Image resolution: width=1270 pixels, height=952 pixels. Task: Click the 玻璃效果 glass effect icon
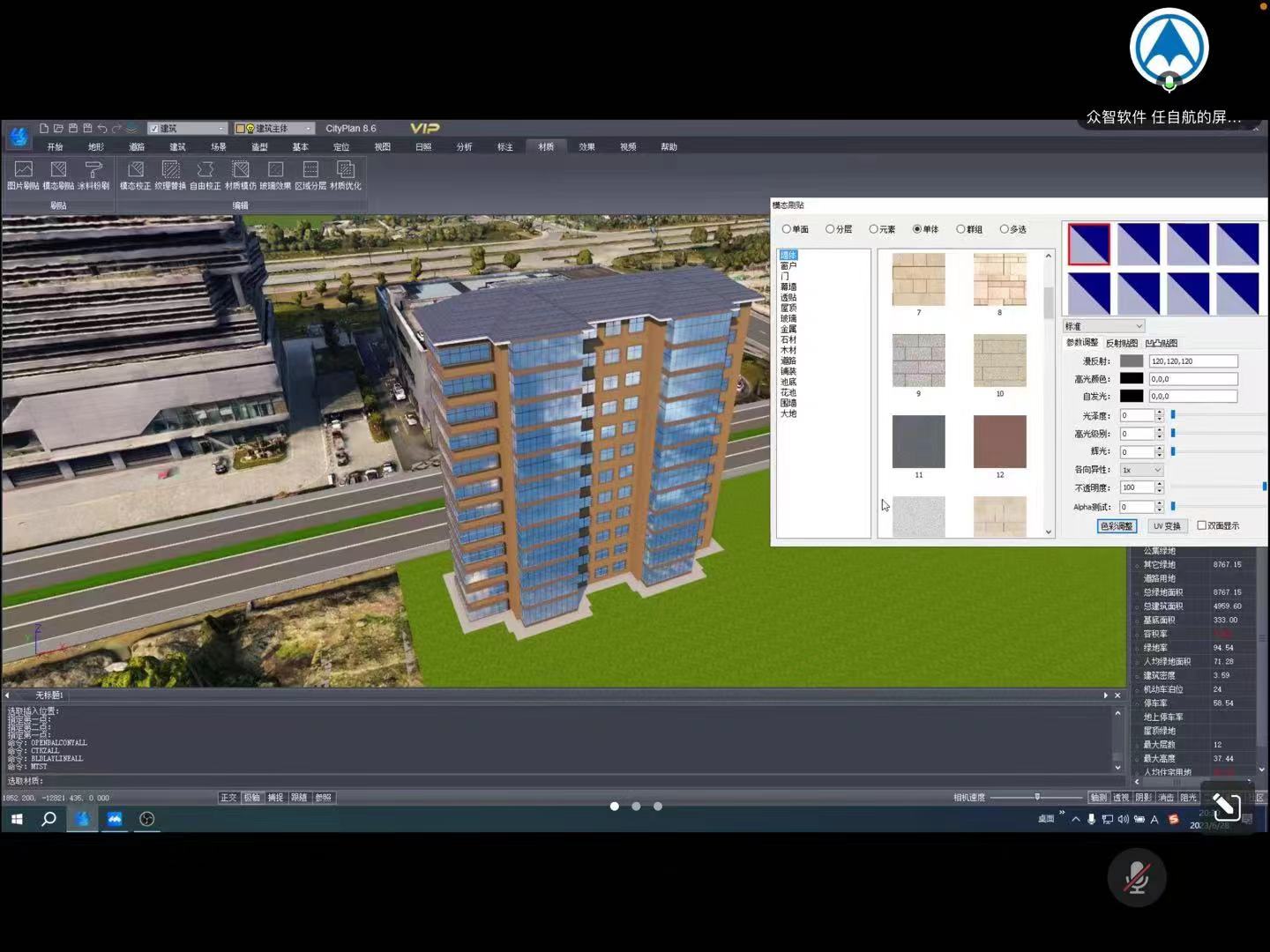(275, 170)
